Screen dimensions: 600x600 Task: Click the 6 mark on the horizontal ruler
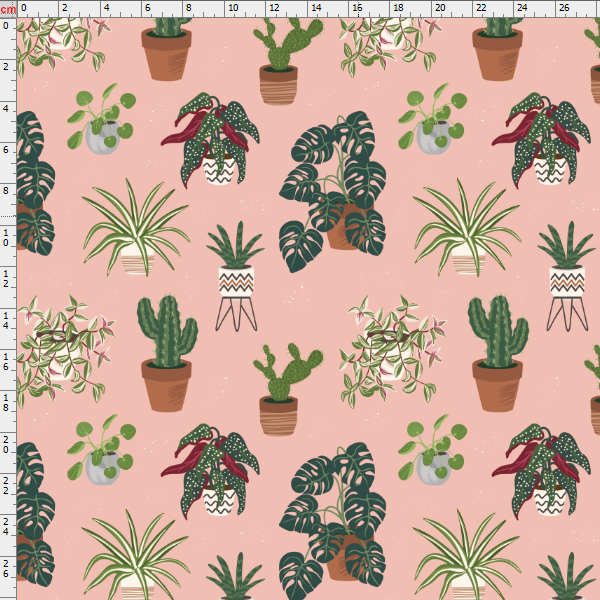click(x=148, y=8)
